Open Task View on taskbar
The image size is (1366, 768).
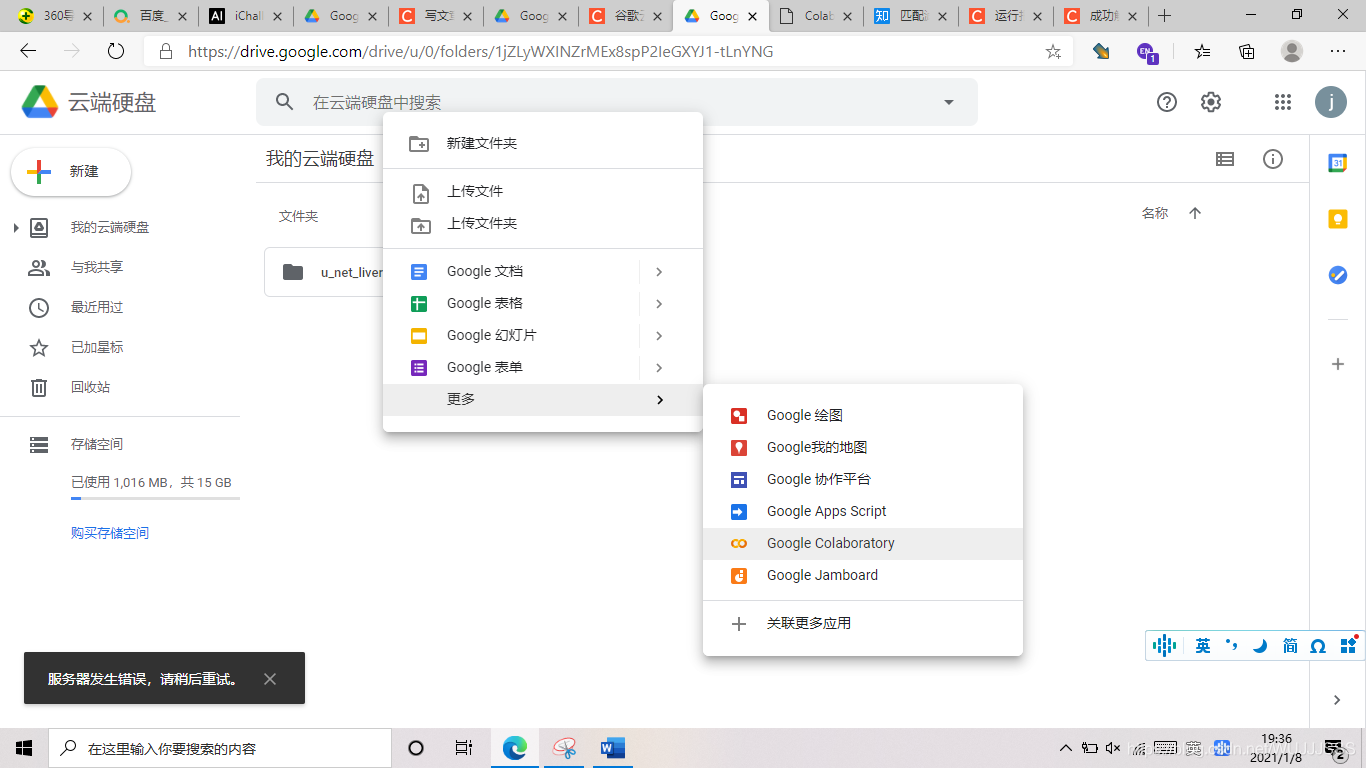click(464, 748)
